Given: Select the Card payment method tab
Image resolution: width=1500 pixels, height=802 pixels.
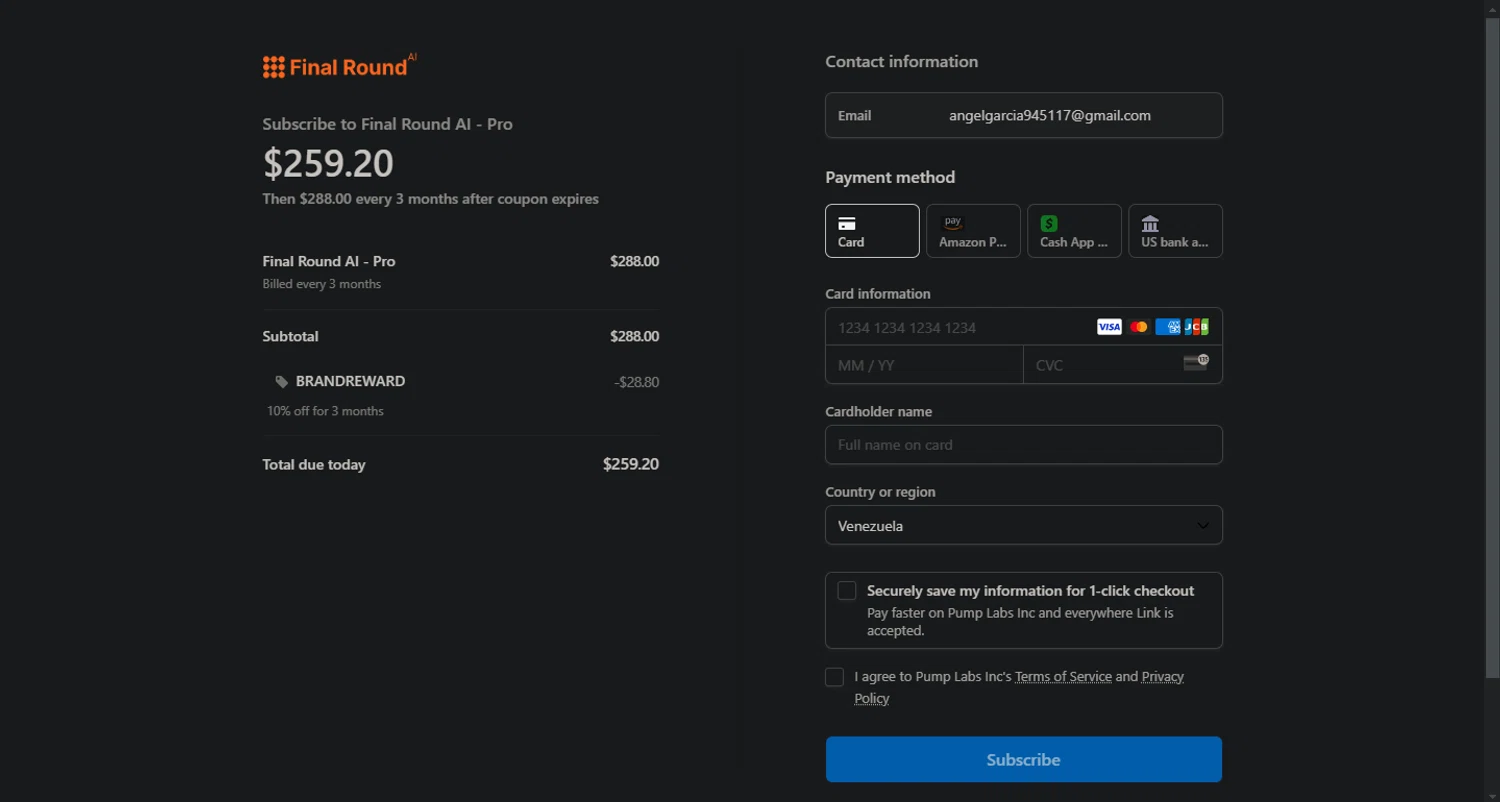Looking at the screenshot, I should pos(872,231).
